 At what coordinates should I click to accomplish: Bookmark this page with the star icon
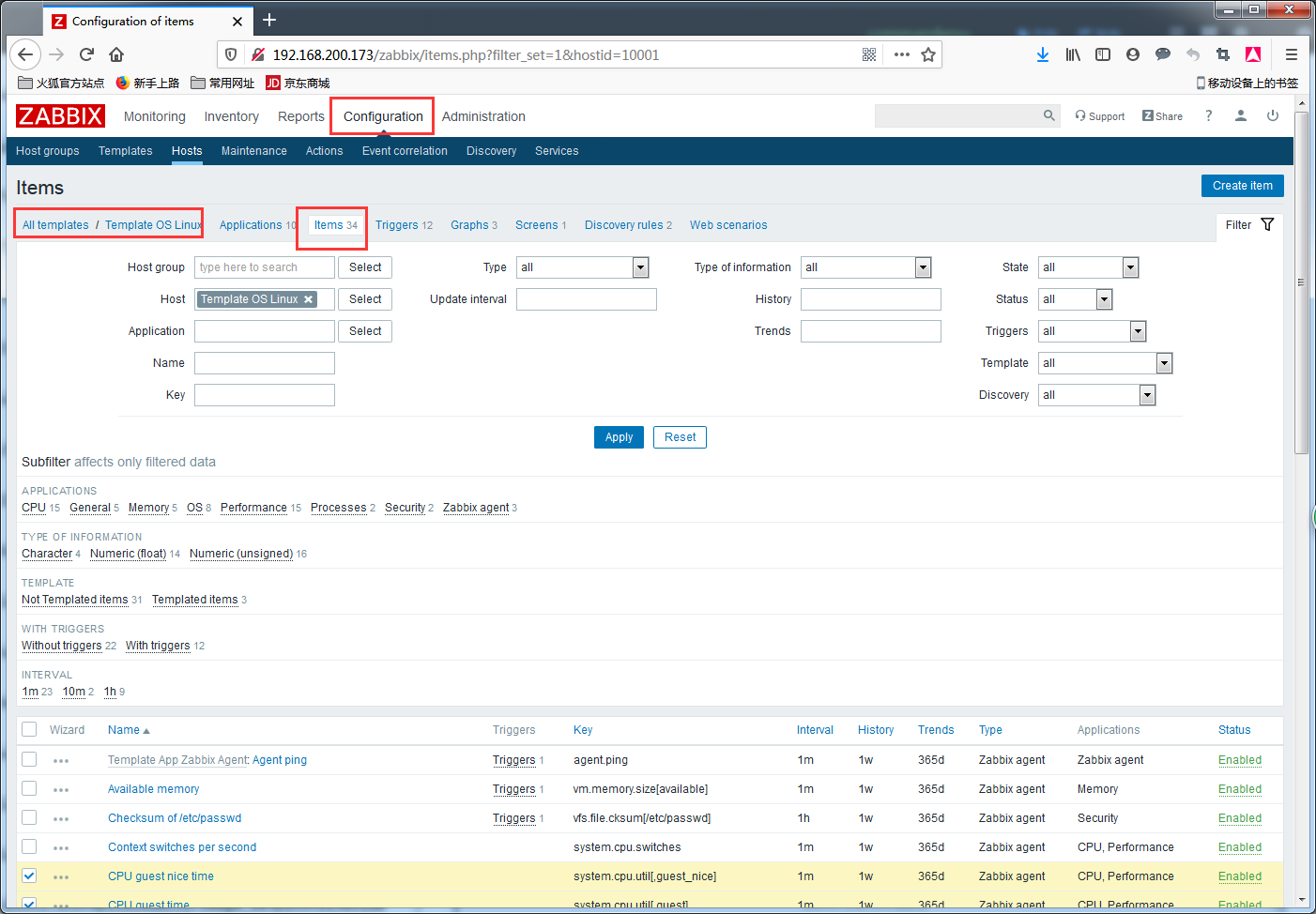(928, 54)
